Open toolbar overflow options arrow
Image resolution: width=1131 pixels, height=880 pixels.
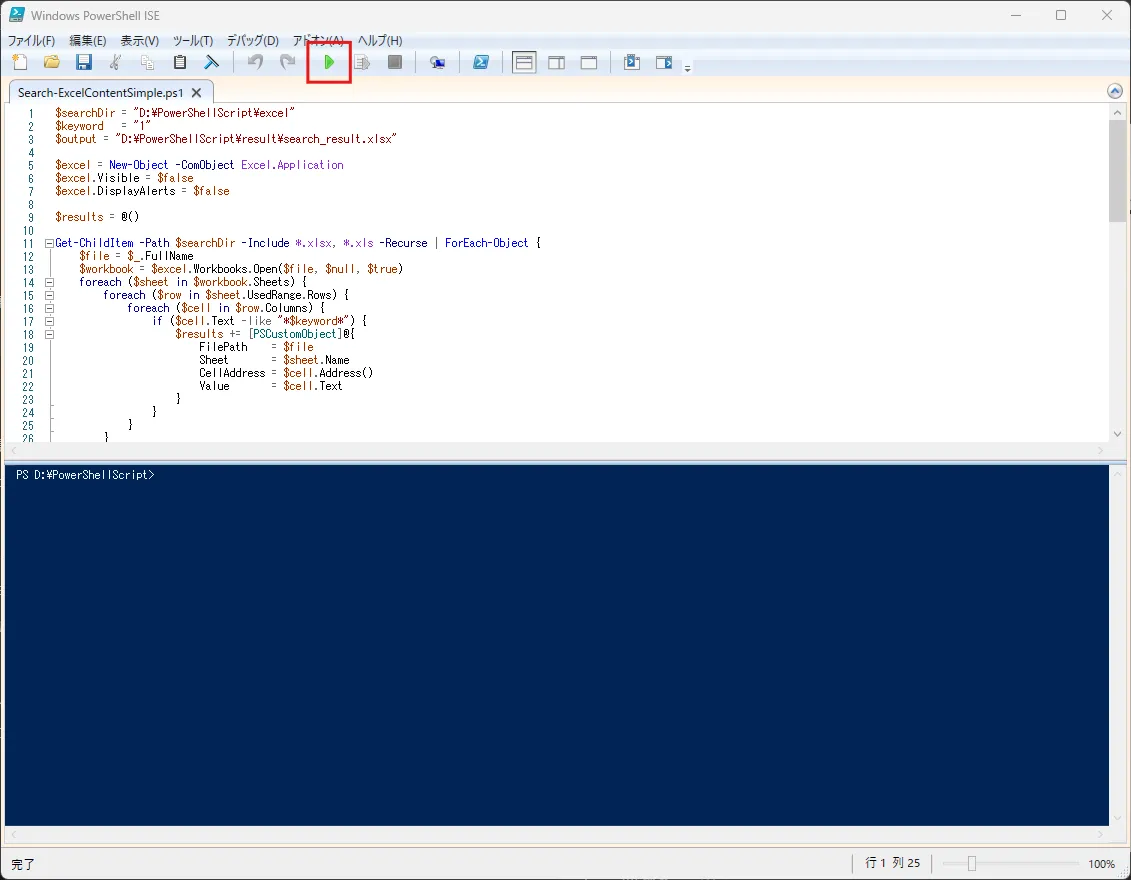[687, 69]
